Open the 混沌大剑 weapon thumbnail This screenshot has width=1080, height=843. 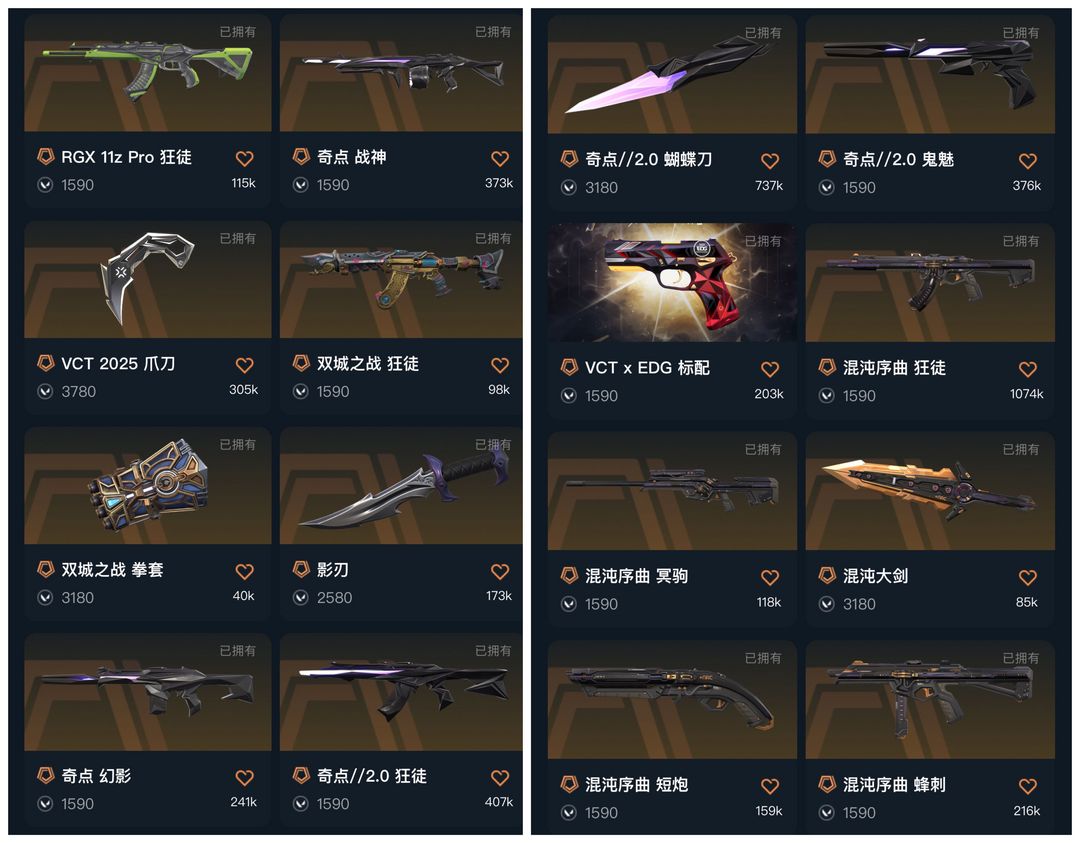(930, 490)
